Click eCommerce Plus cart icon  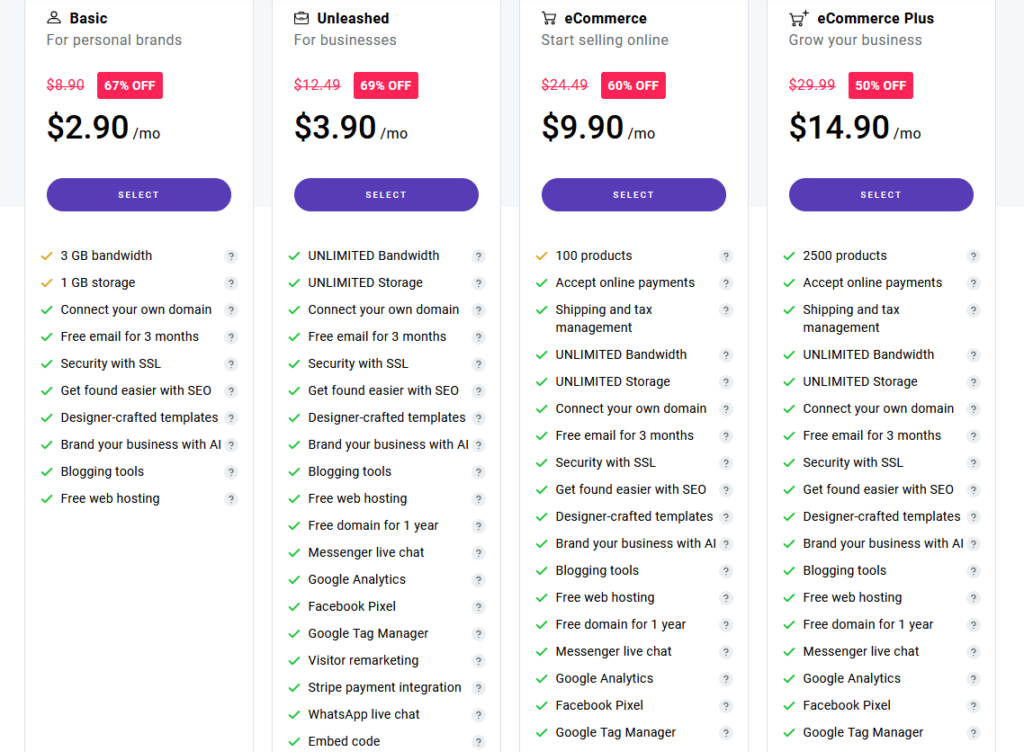[798, 18]
